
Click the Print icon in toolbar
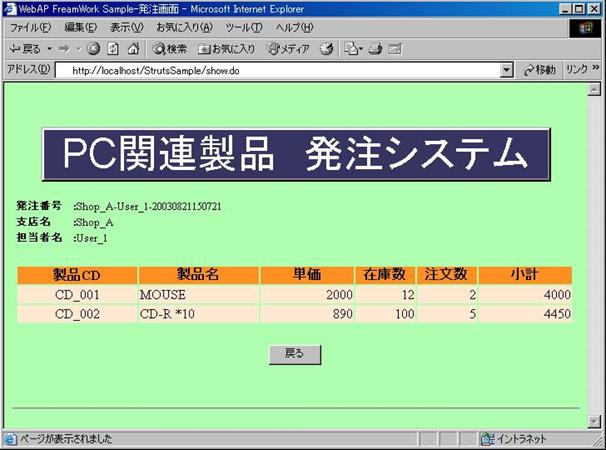[x=375, y=49]
